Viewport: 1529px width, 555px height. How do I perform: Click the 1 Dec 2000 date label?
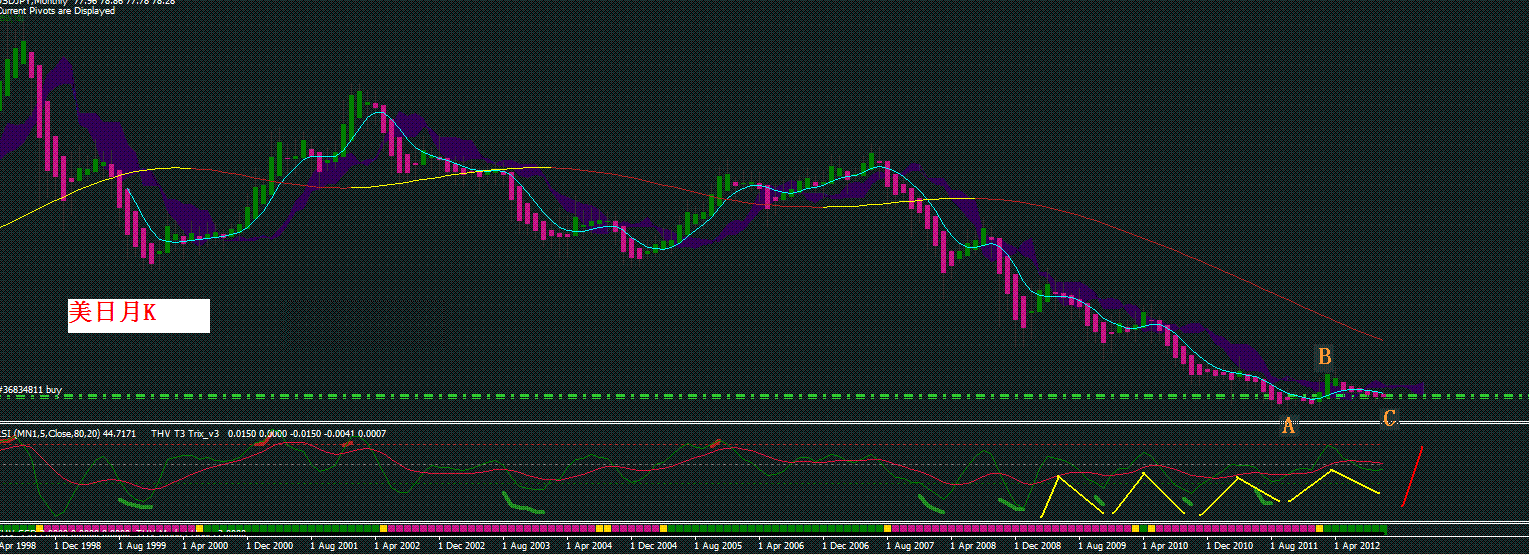click(x=269, y=547)
